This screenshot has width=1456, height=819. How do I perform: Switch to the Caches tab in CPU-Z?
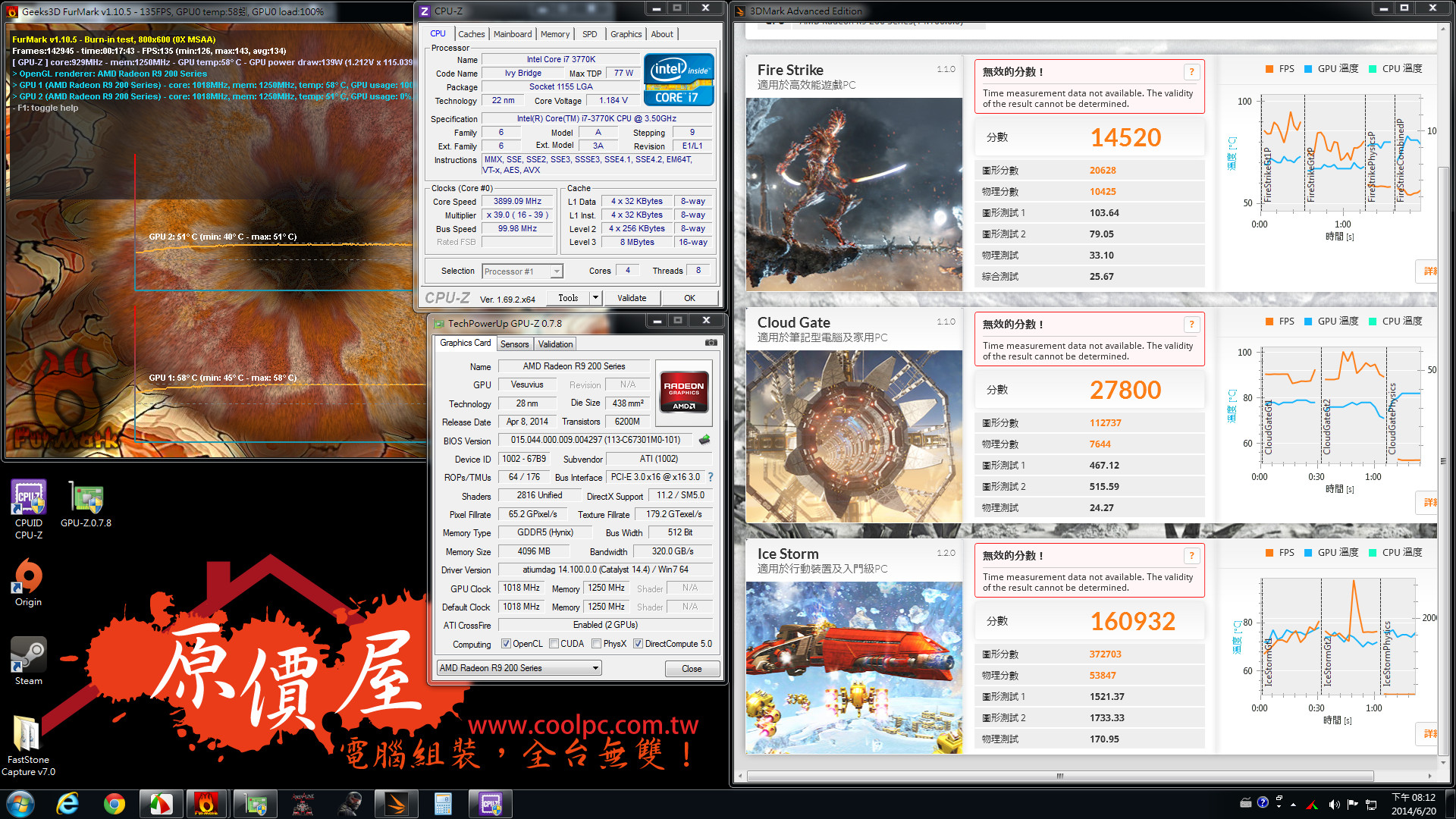click(x=471, y=34)
